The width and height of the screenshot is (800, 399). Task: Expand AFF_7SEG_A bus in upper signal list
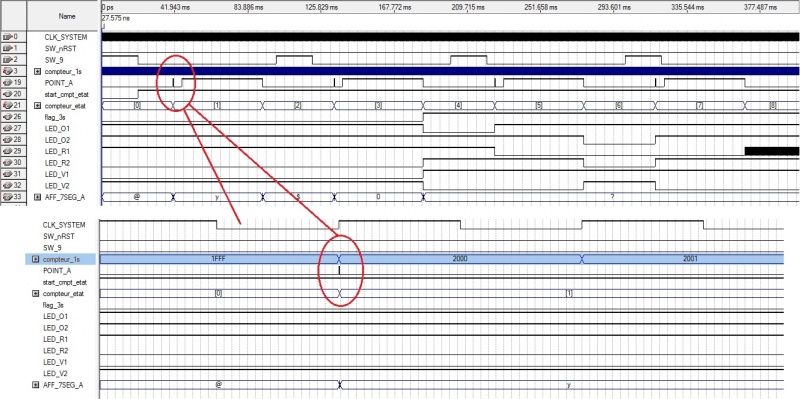coord(37,197)
